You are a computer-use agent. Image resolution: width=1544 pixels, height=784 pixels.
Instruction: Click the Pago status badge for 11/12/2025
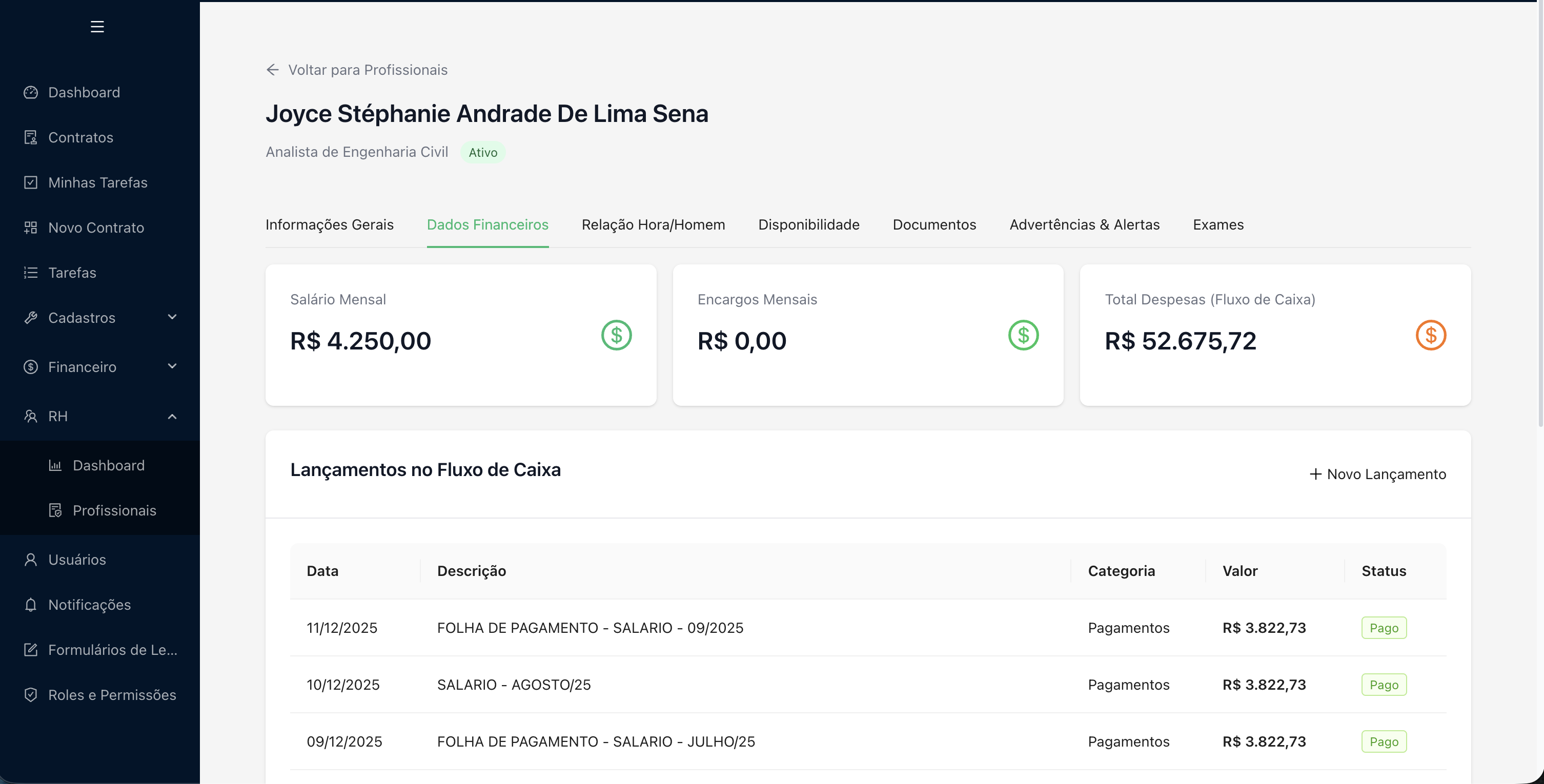[x=1384, y=628]
